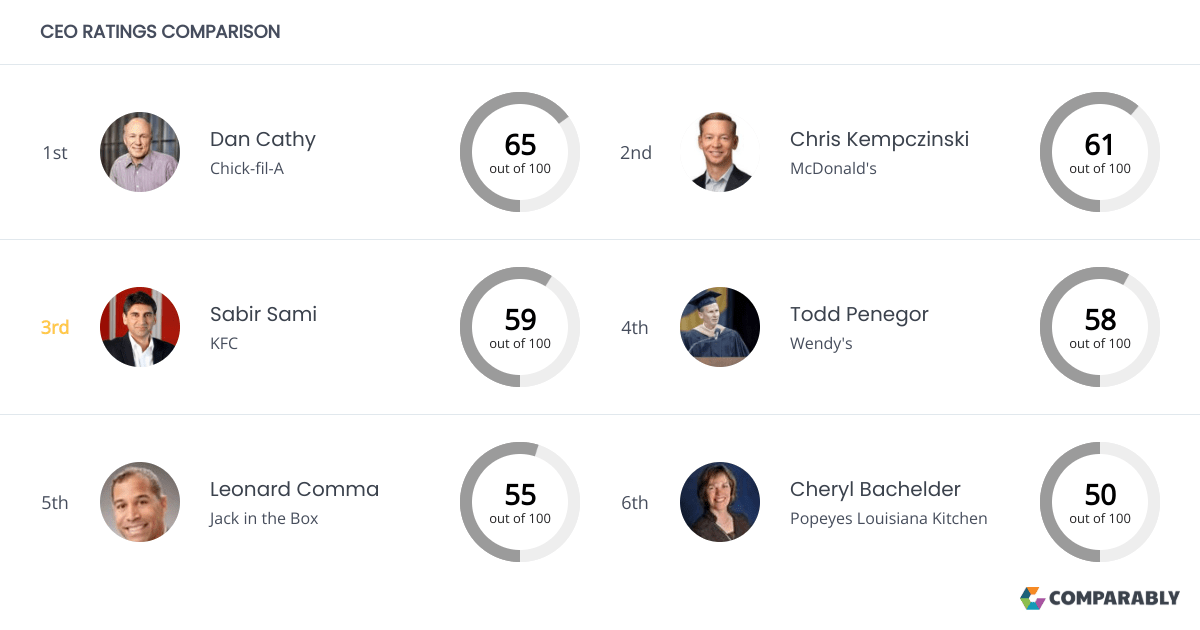1200x630 pixels.
Task: Click Todd Penegor's profile photo
Action: 720,327
